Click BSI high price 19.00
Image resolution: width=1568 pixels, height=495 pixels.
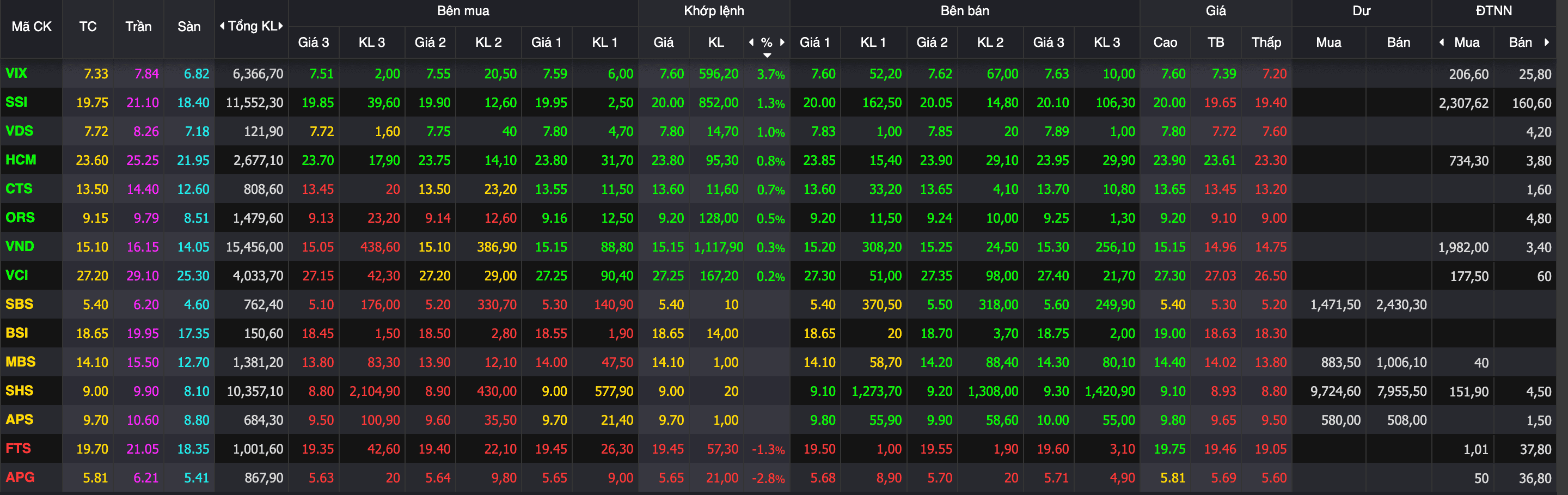coord(1169,334)
